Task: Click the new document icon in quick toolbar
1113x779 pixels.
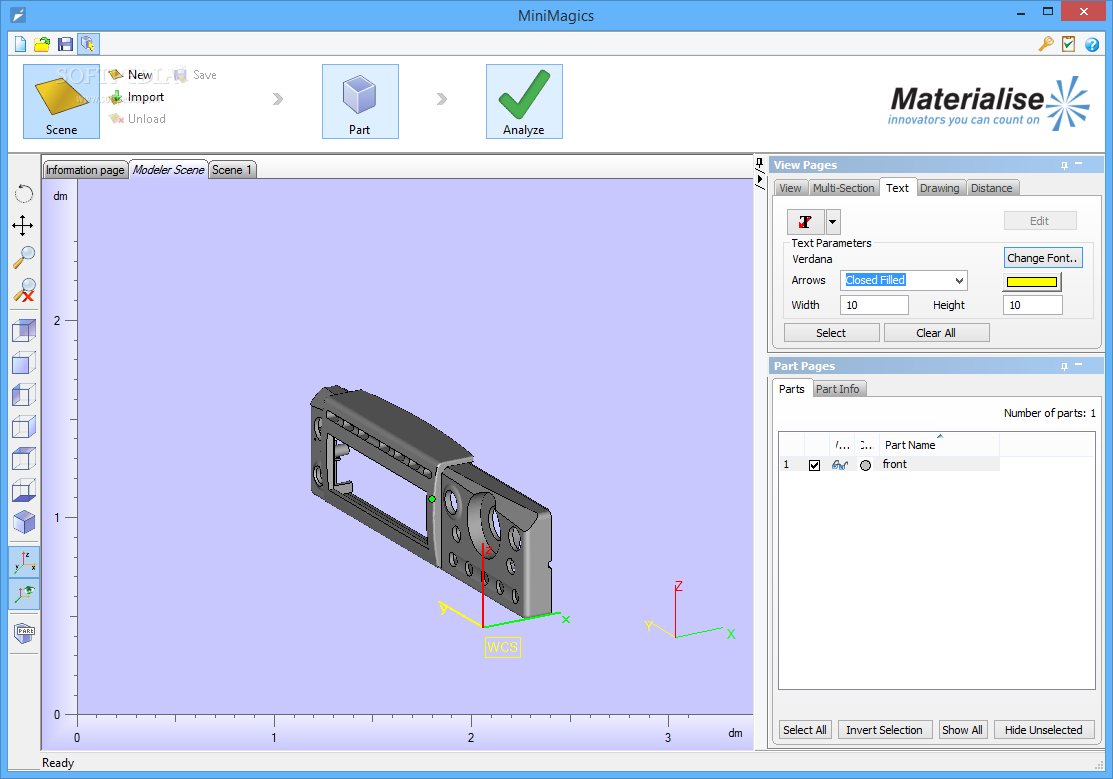Action: coord(20,44)
